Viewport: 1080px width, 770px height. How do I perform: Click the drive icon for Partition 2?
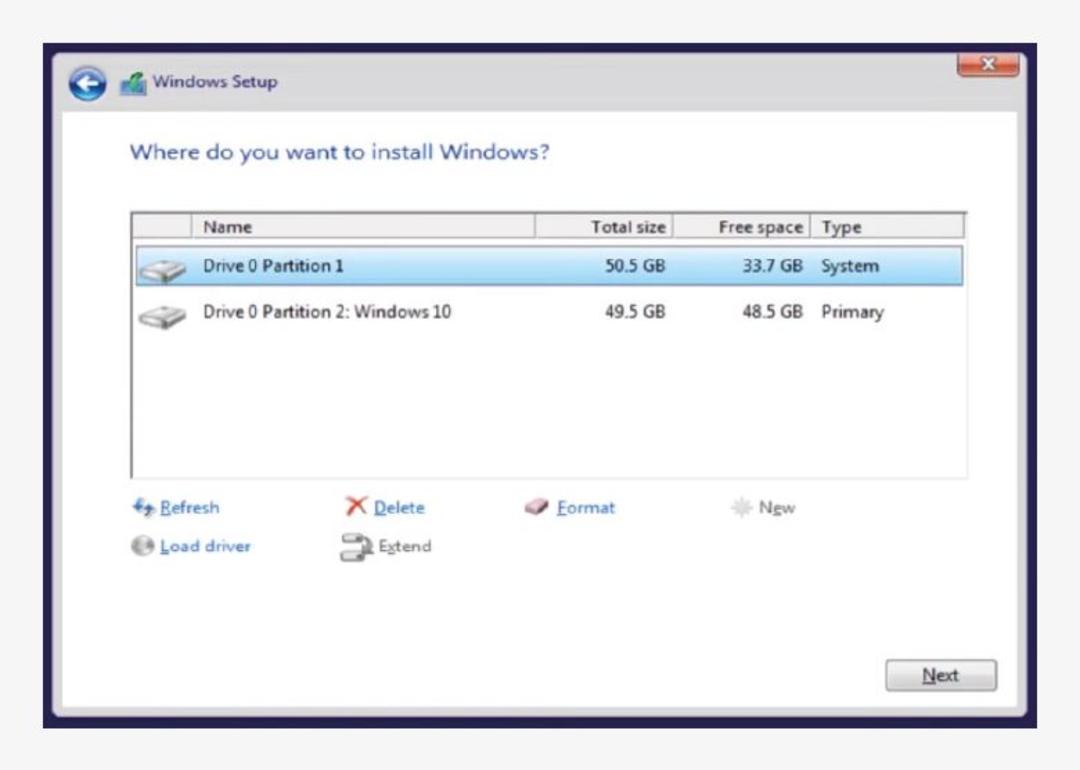coord(163,315)
